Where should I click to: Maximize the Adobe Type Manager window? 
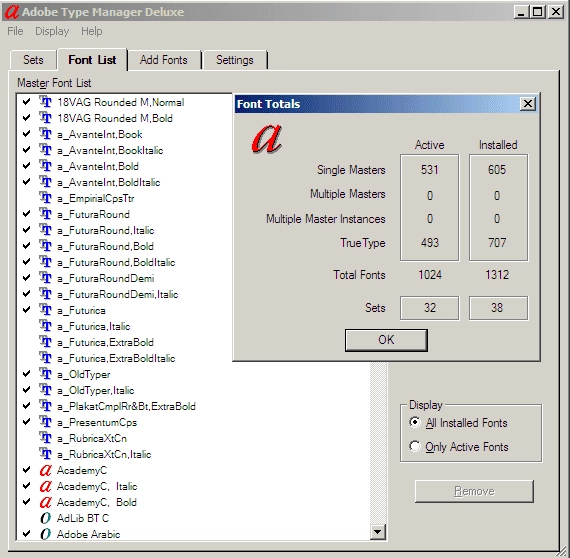(x=538, y=12)
